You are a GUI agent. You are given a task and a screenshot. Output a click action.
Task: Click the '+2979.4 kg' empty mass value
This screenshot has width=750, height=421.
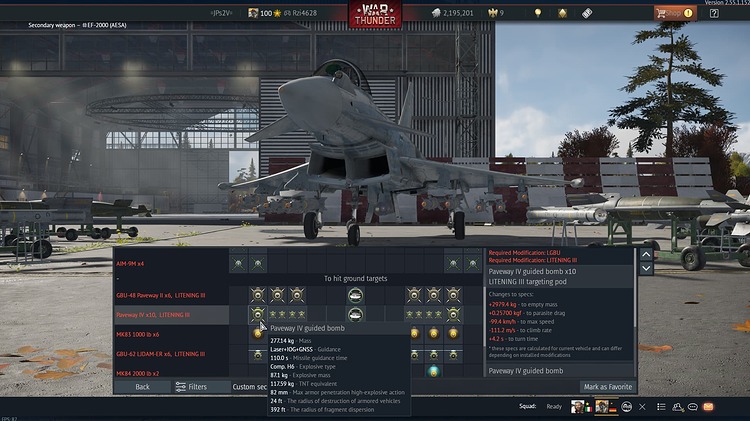[x=502, y=304]
